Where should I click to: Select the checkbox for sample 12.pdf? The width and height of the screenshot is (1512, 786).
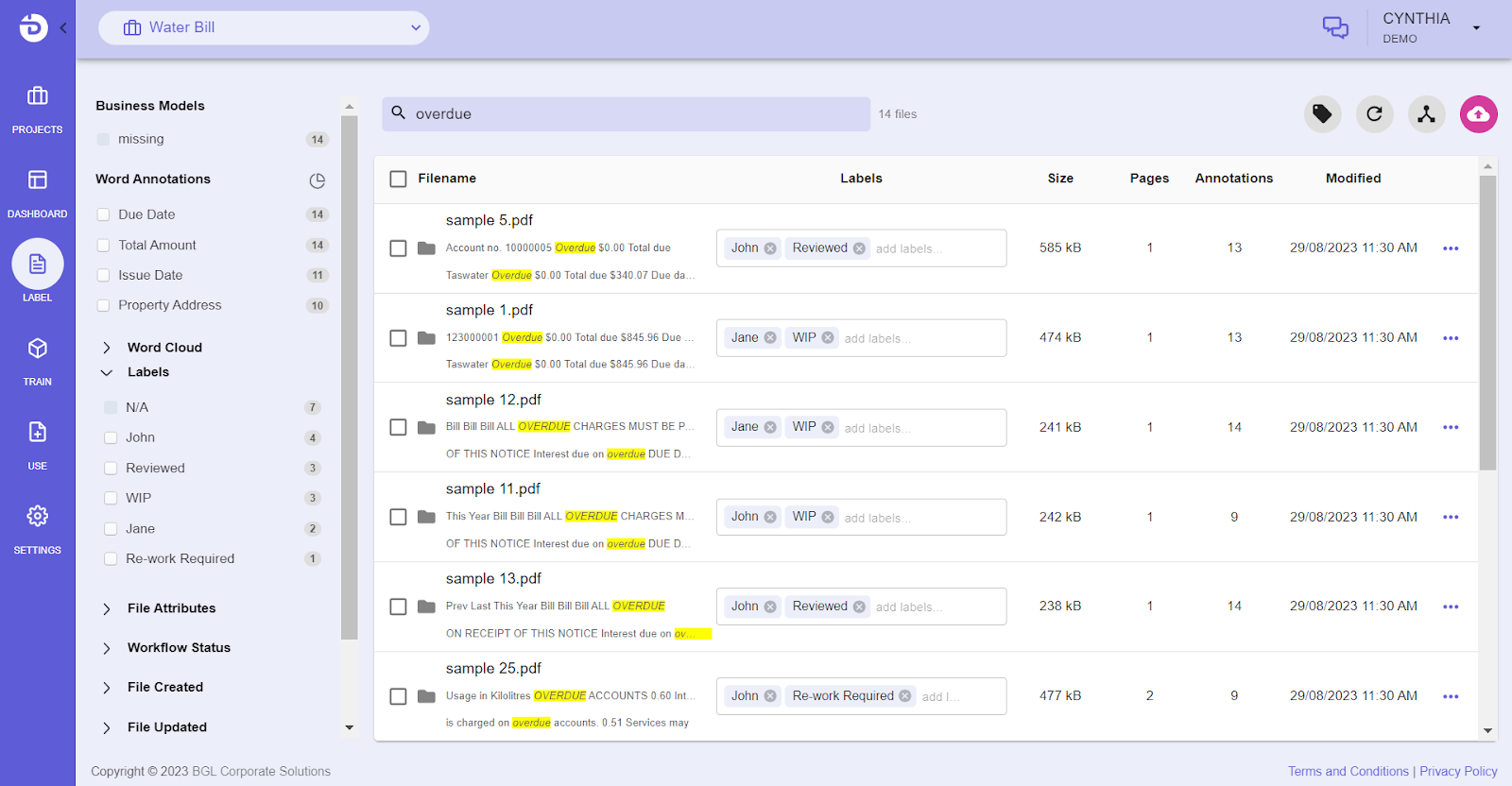(x=398, y=427)
